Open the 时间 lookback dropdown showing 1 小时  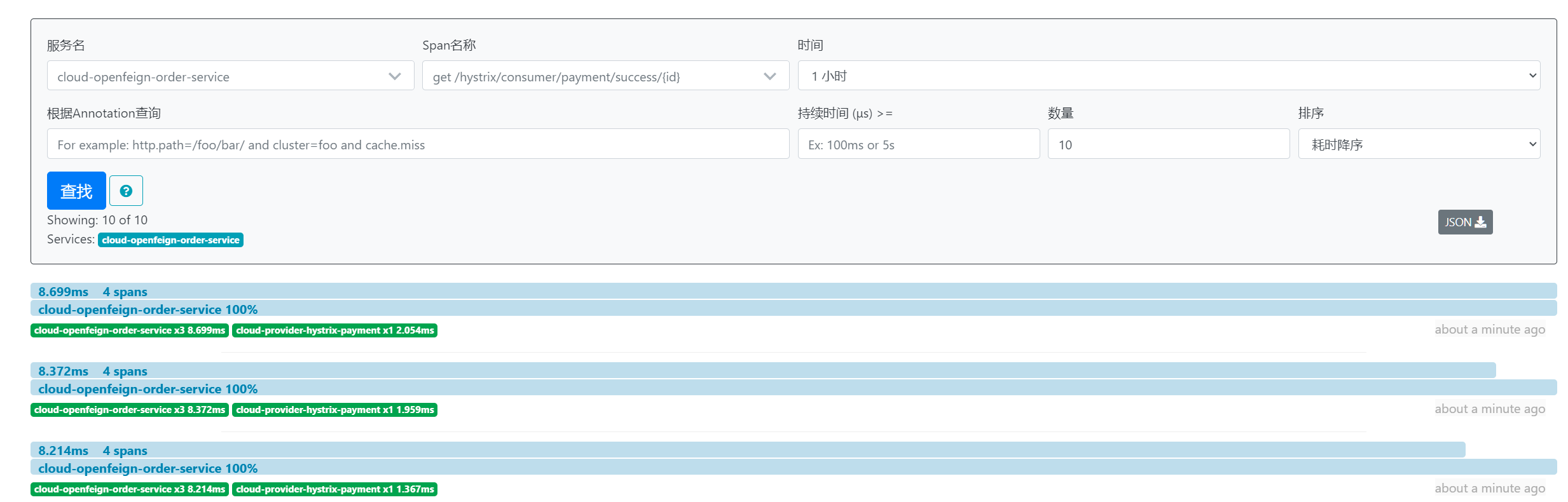click(x=1169, y=76)
